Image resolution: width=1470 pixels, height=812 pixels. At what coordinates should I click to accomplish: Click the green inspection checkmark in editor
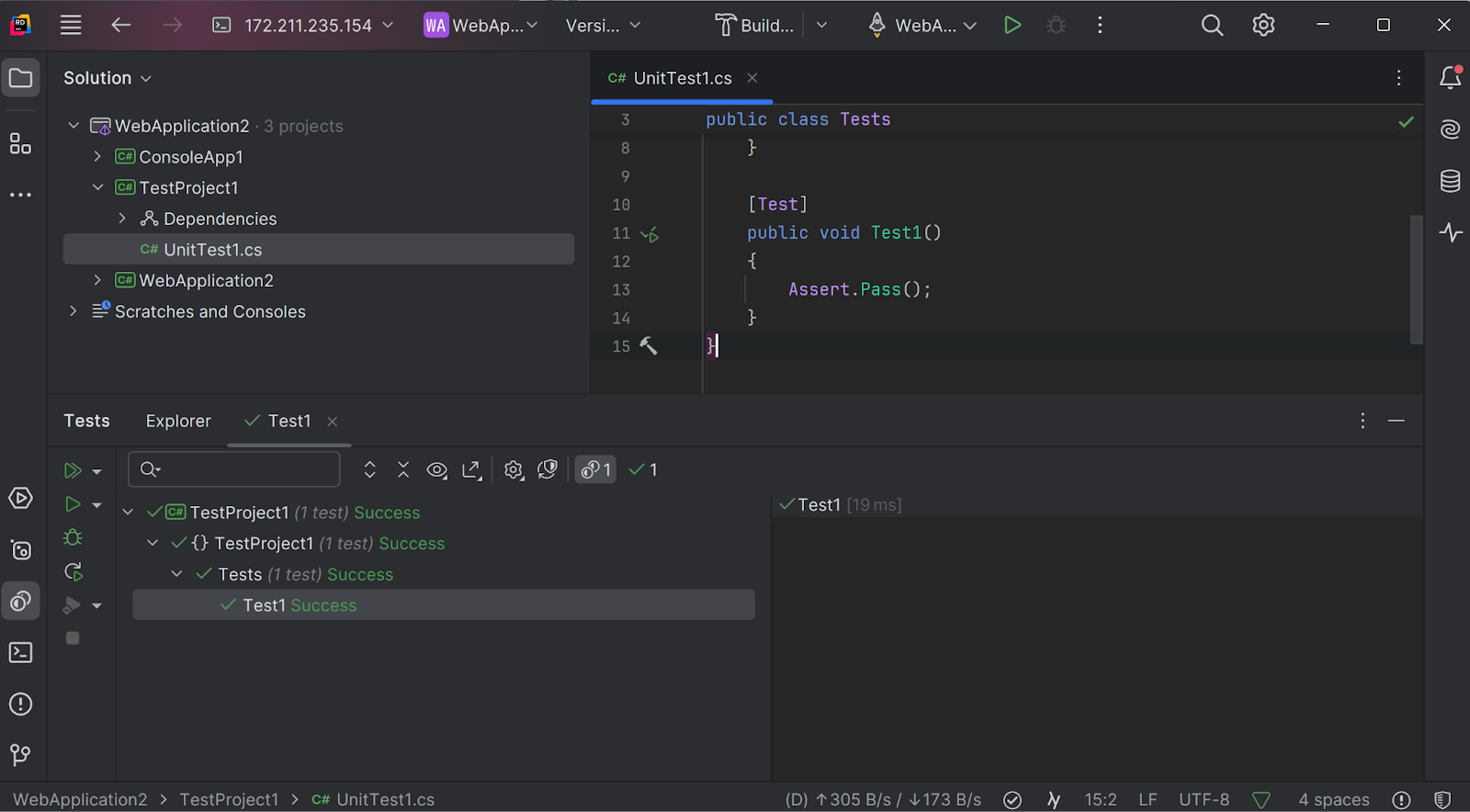(x=1406, y=121)
